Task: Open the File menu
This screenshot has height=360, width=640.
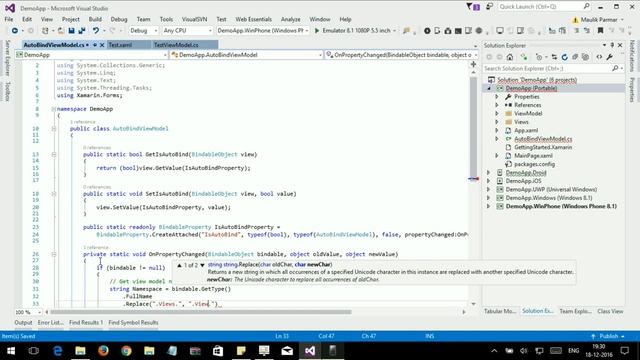Action: point(9,19)
